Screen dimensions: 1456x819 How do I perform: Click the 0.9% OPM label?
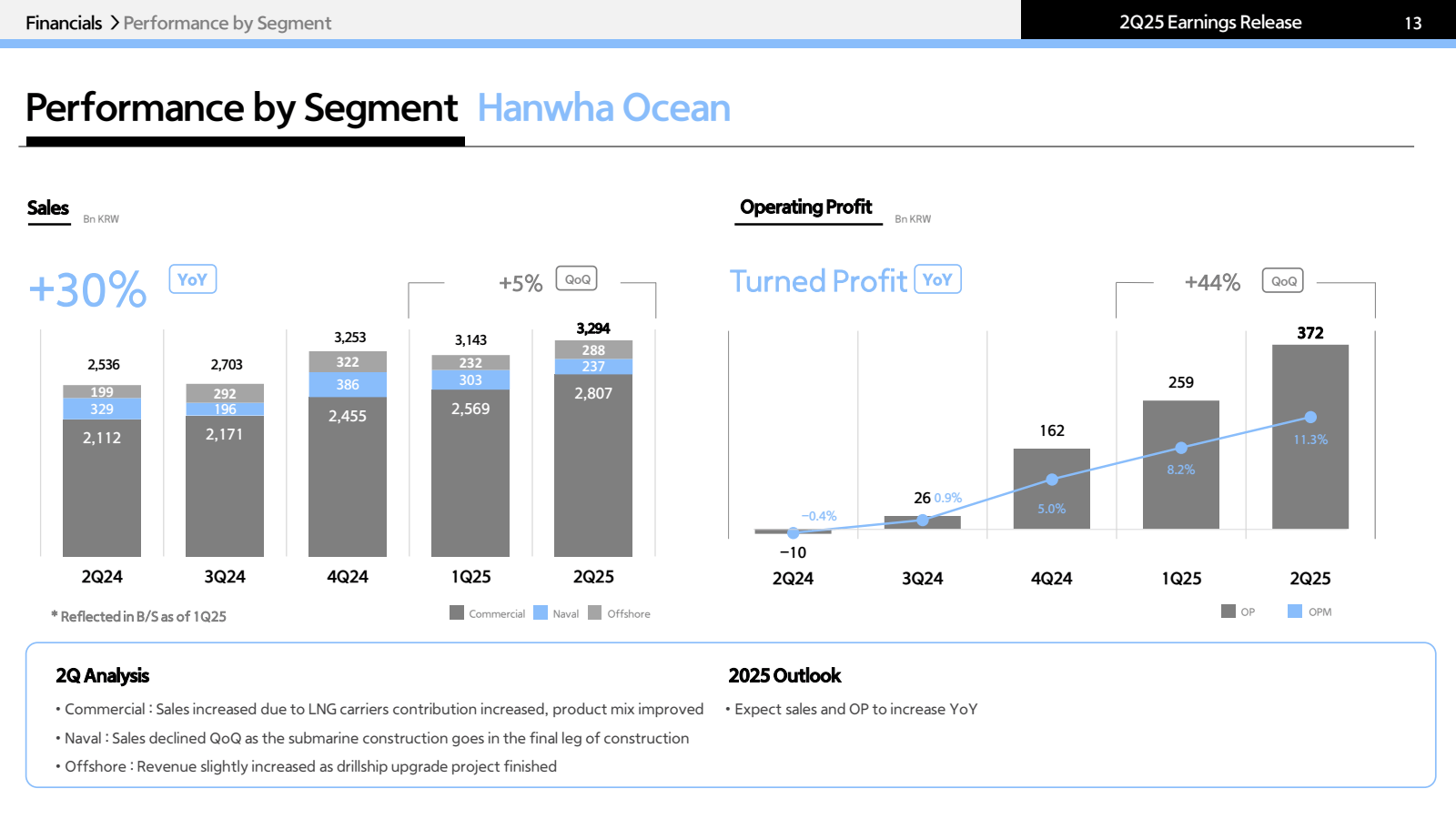tap(948, 498)
